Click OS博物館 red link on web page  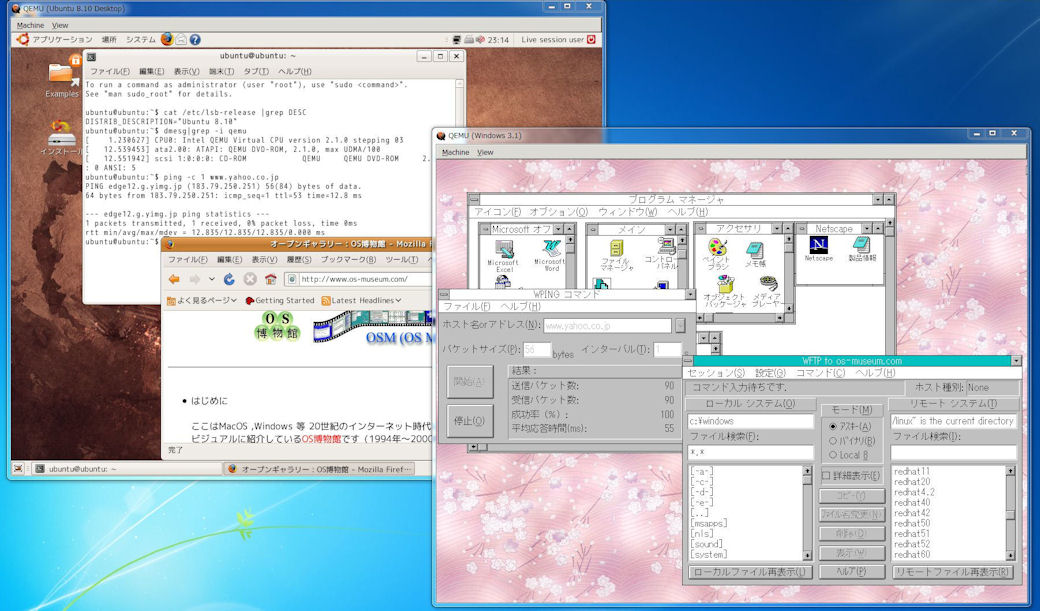[x=322, y=439]
